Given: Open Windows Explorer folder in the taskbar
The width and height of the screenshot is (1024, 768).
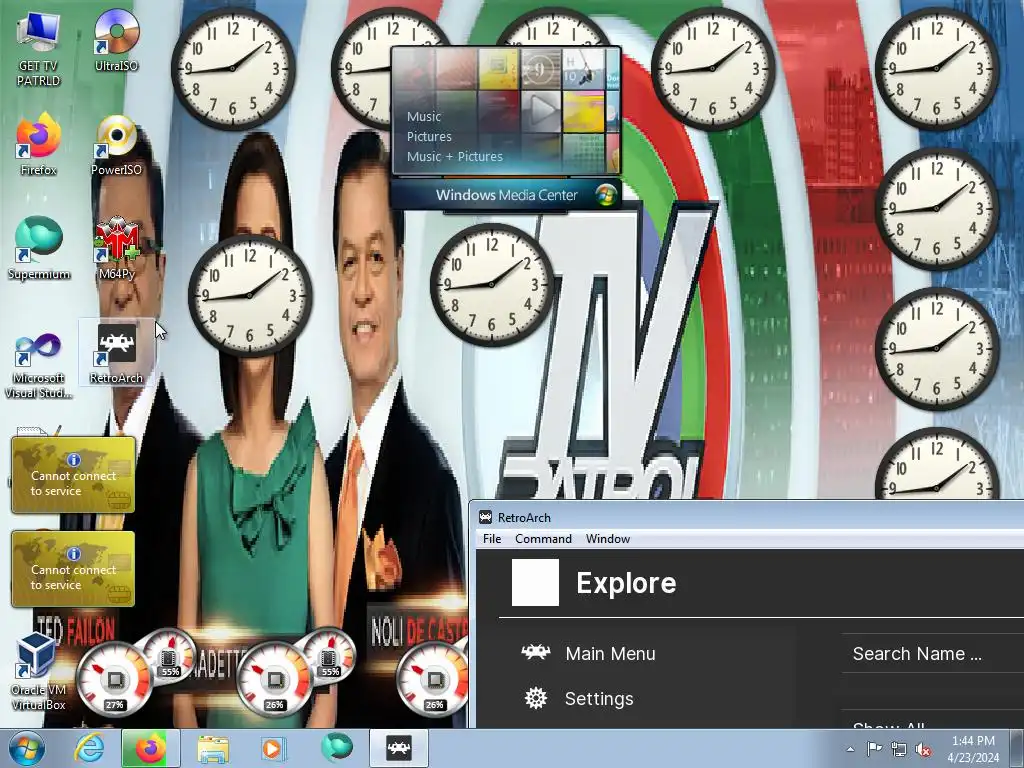Looking at the screenshot, I should coord(212,748).
